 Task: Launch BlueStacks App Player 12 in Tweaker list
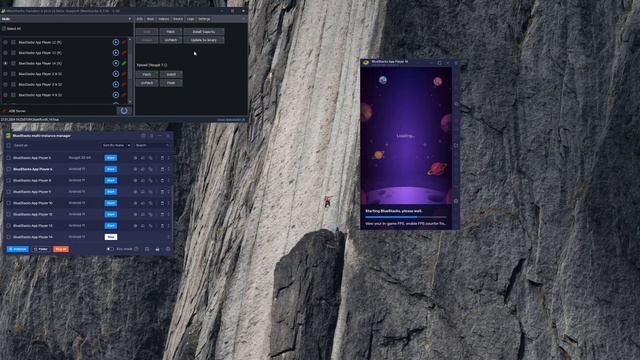[116, 42]
